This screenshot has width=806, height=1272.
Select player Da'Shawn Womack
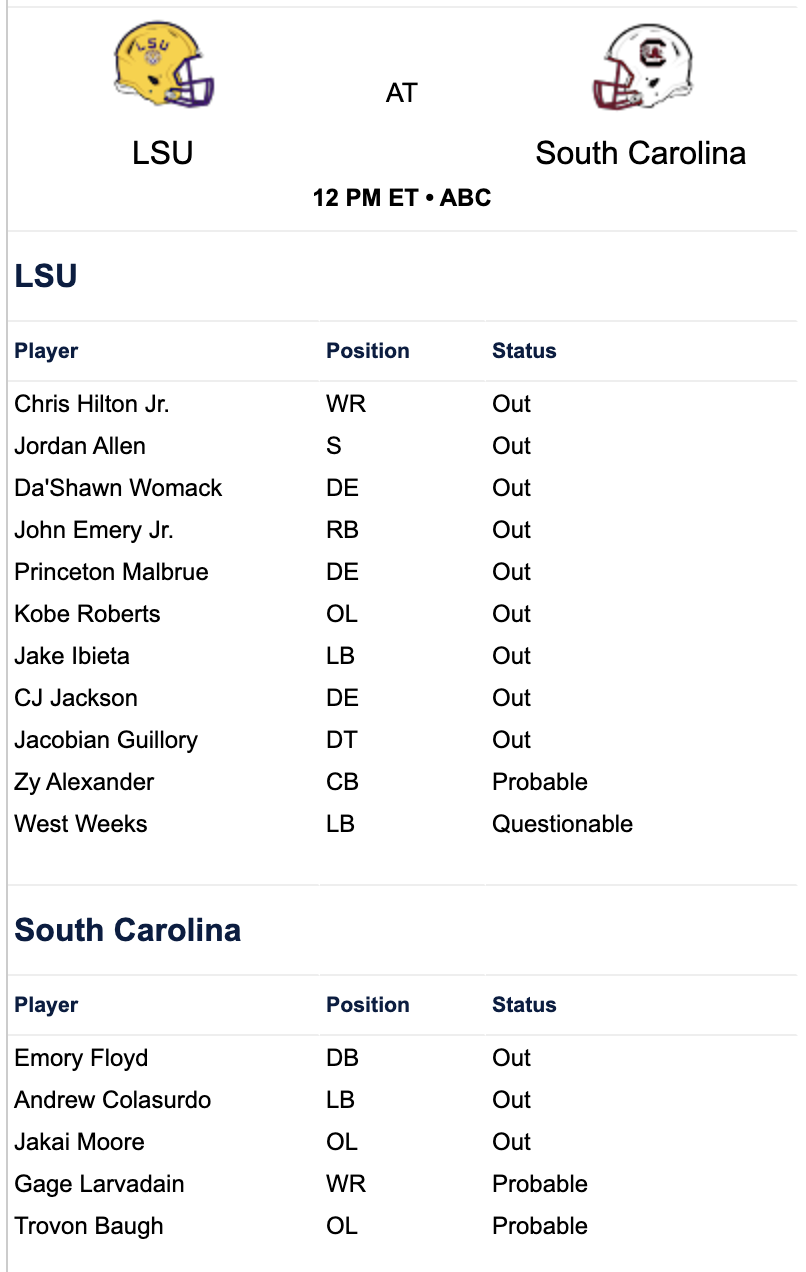click(118, 488)
